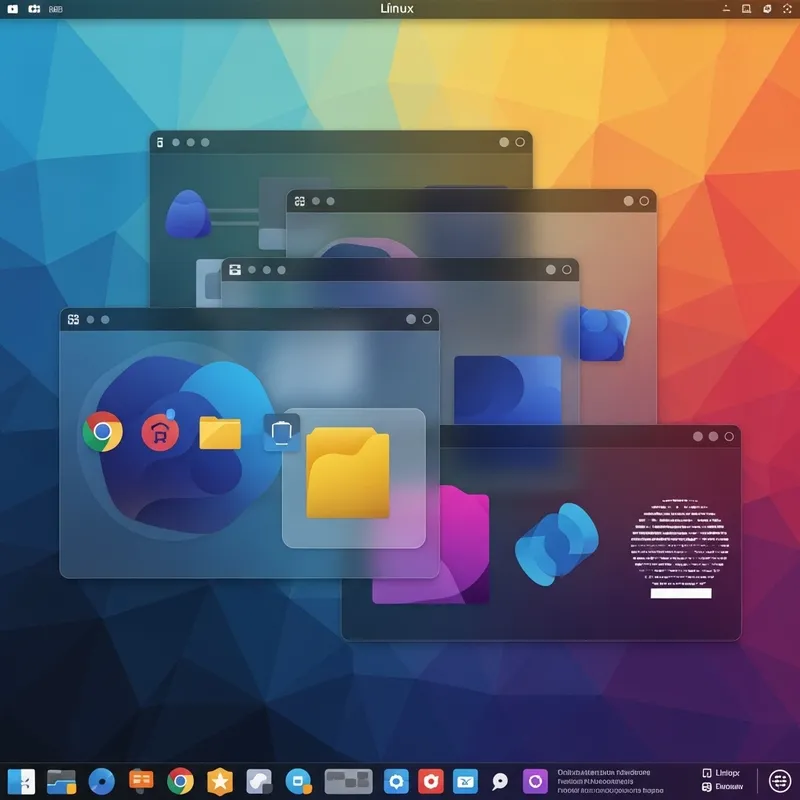This screenshot has width=800, height=800.
Task: Toggle the display icon in the top tray
Action: coord(746,9)
